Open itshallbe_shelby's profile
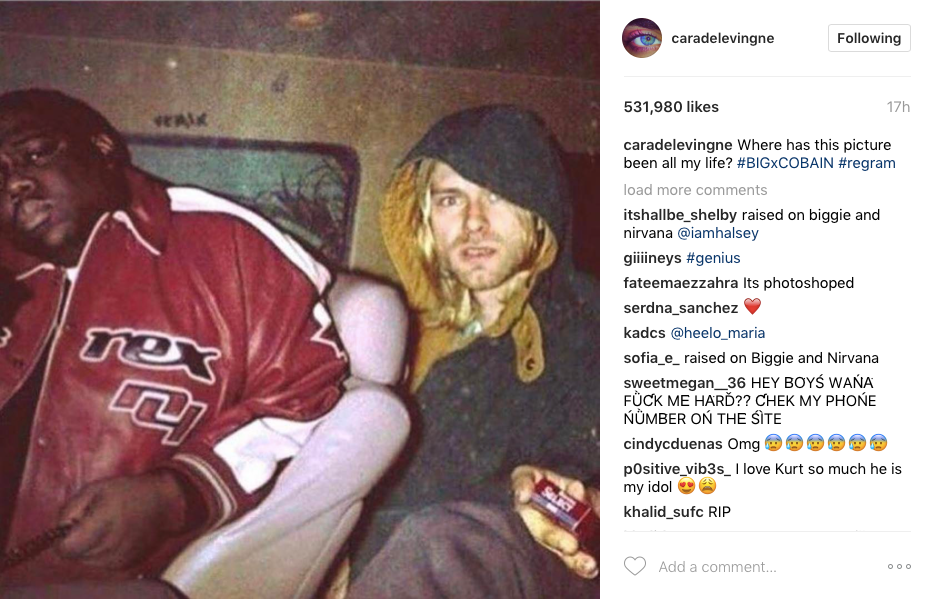 [x=680, y=215]
